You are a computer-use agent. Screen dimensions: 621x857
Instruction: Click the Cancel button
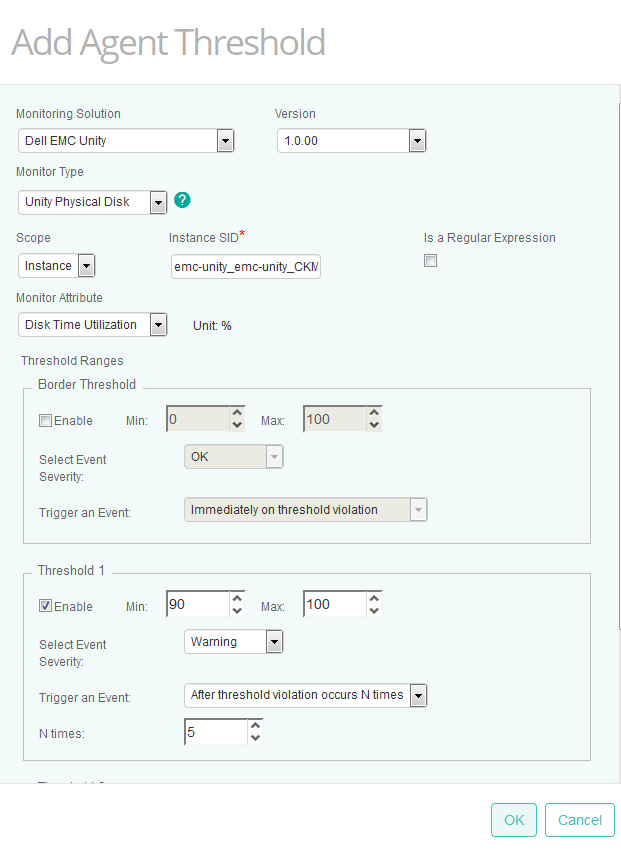[579, 819]
